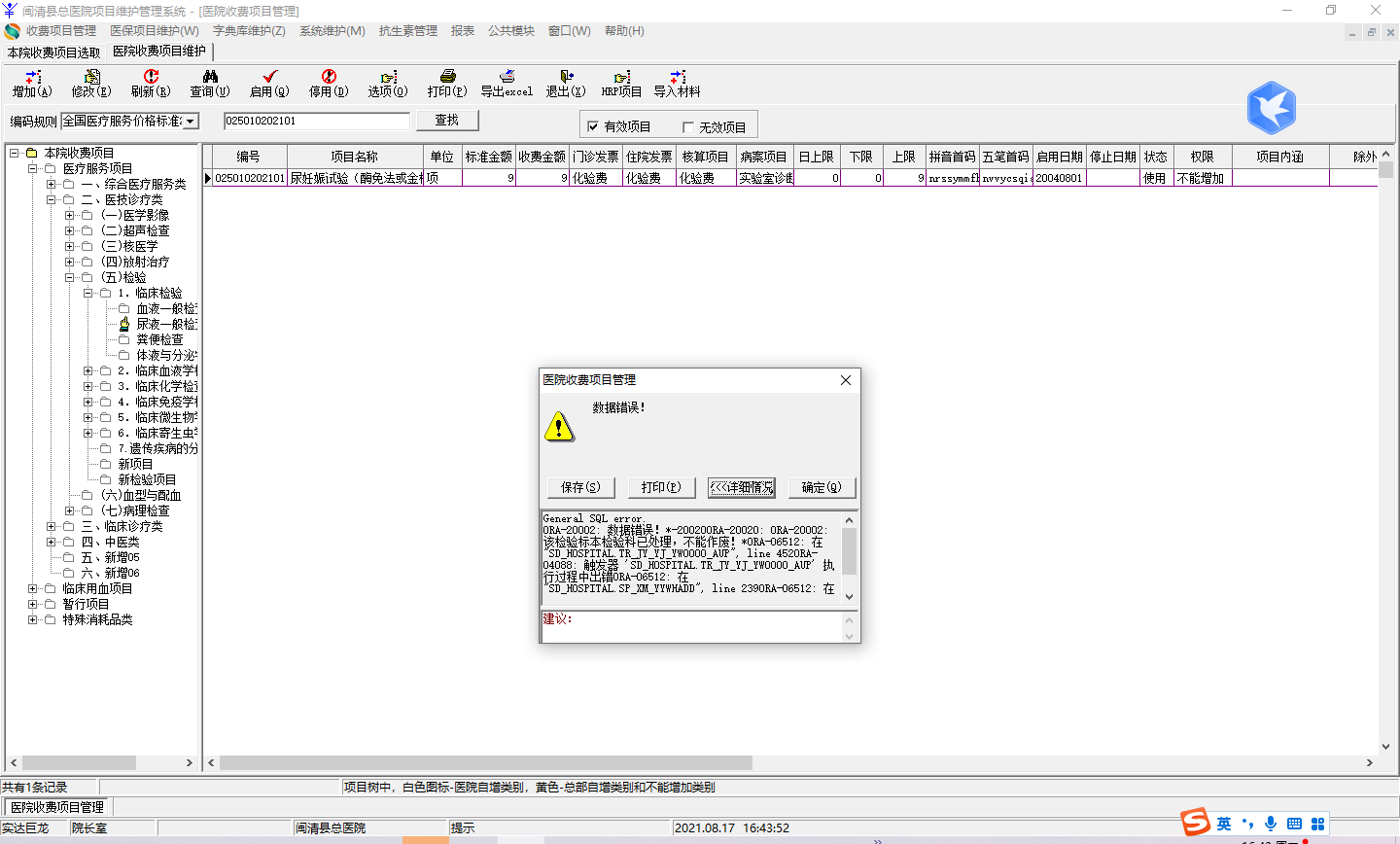The image size is (1400, 844).
Task: Expand the 一、综合医疗服务类 tree node
Action: (x=51, y=184)
